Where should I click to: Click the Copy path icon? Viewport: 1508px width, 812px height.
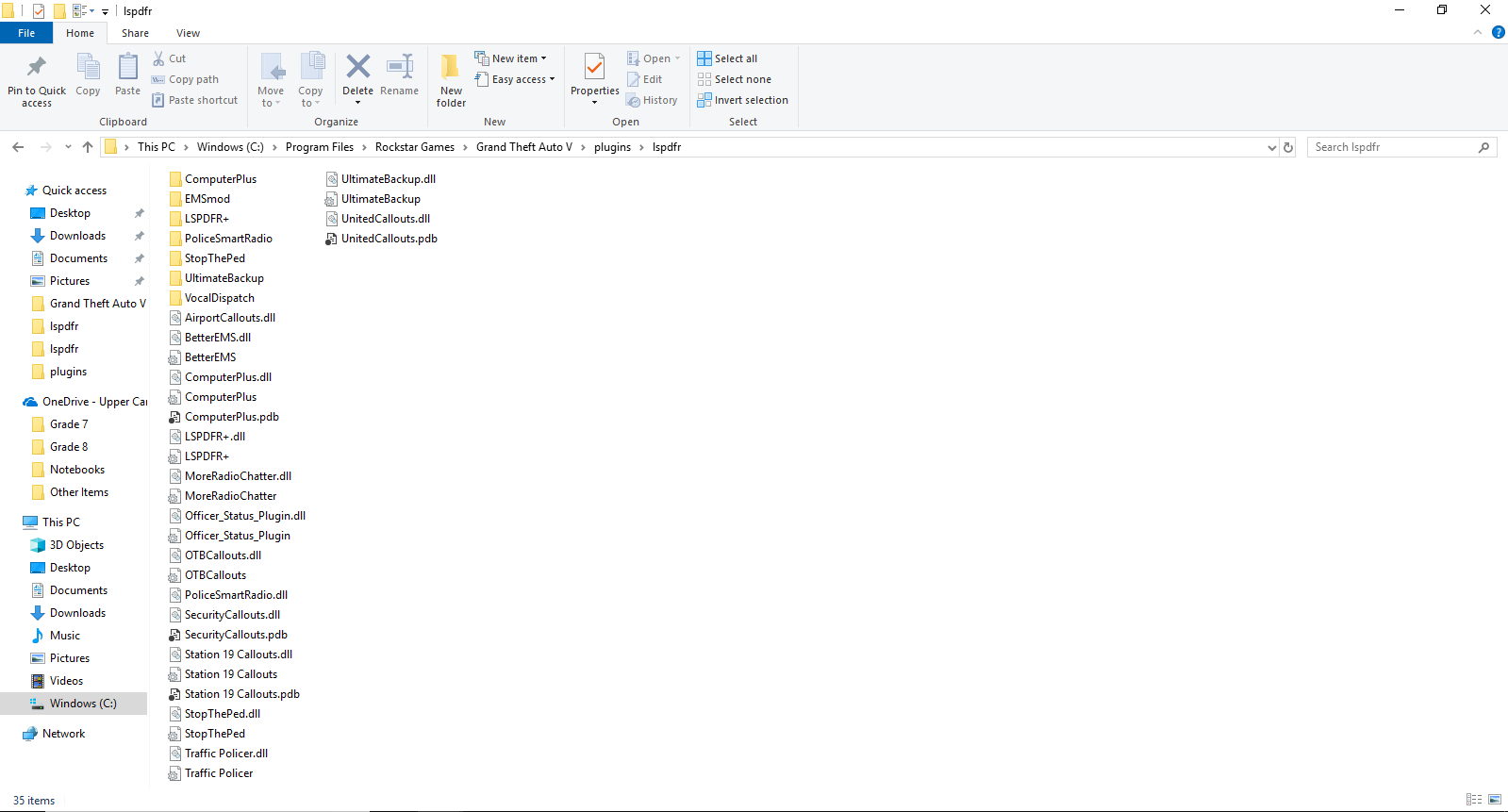point(158,79)
